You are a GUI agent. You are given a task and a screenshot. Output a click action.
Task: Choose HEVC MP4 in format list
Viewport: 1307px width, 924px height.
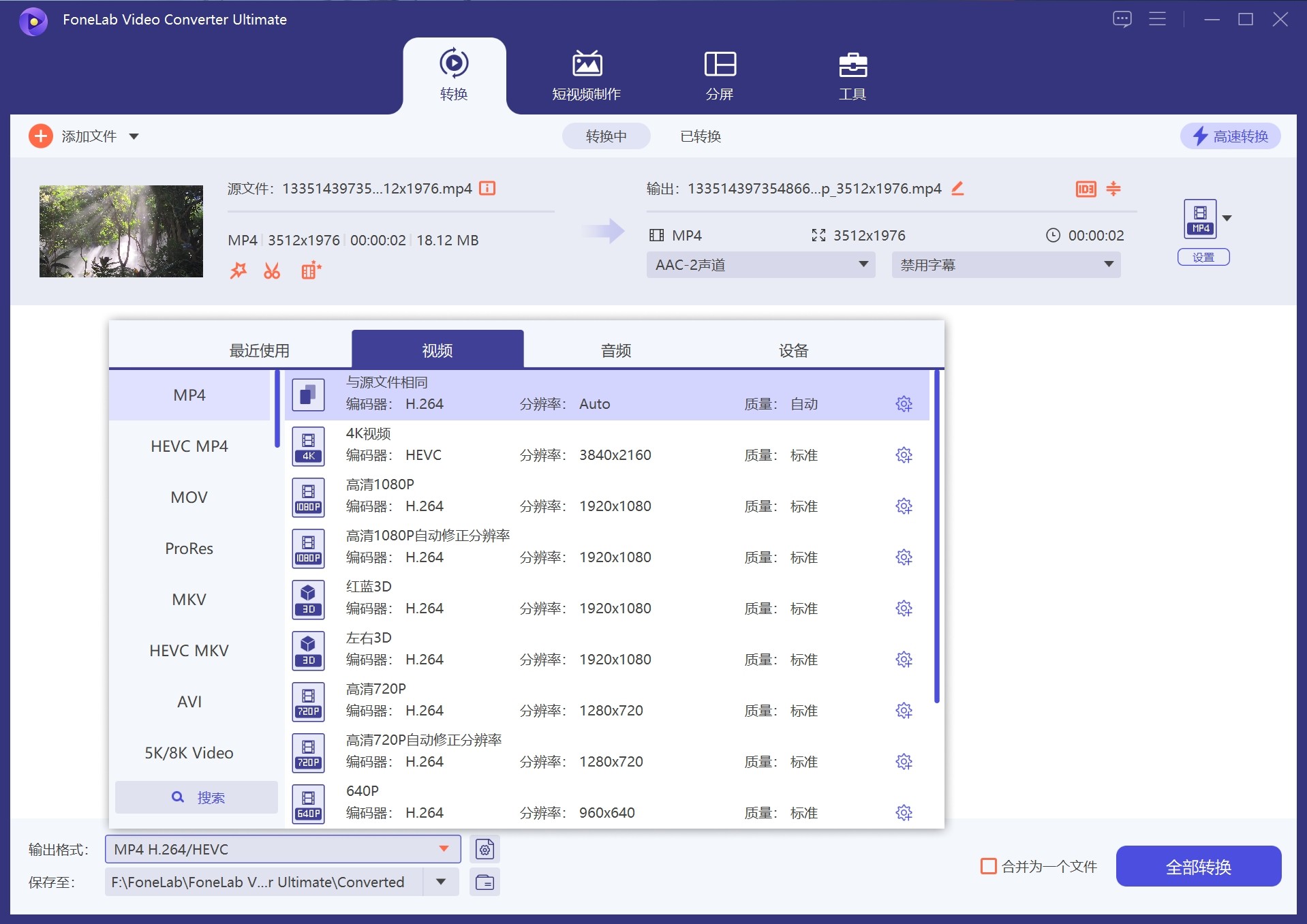189,446
